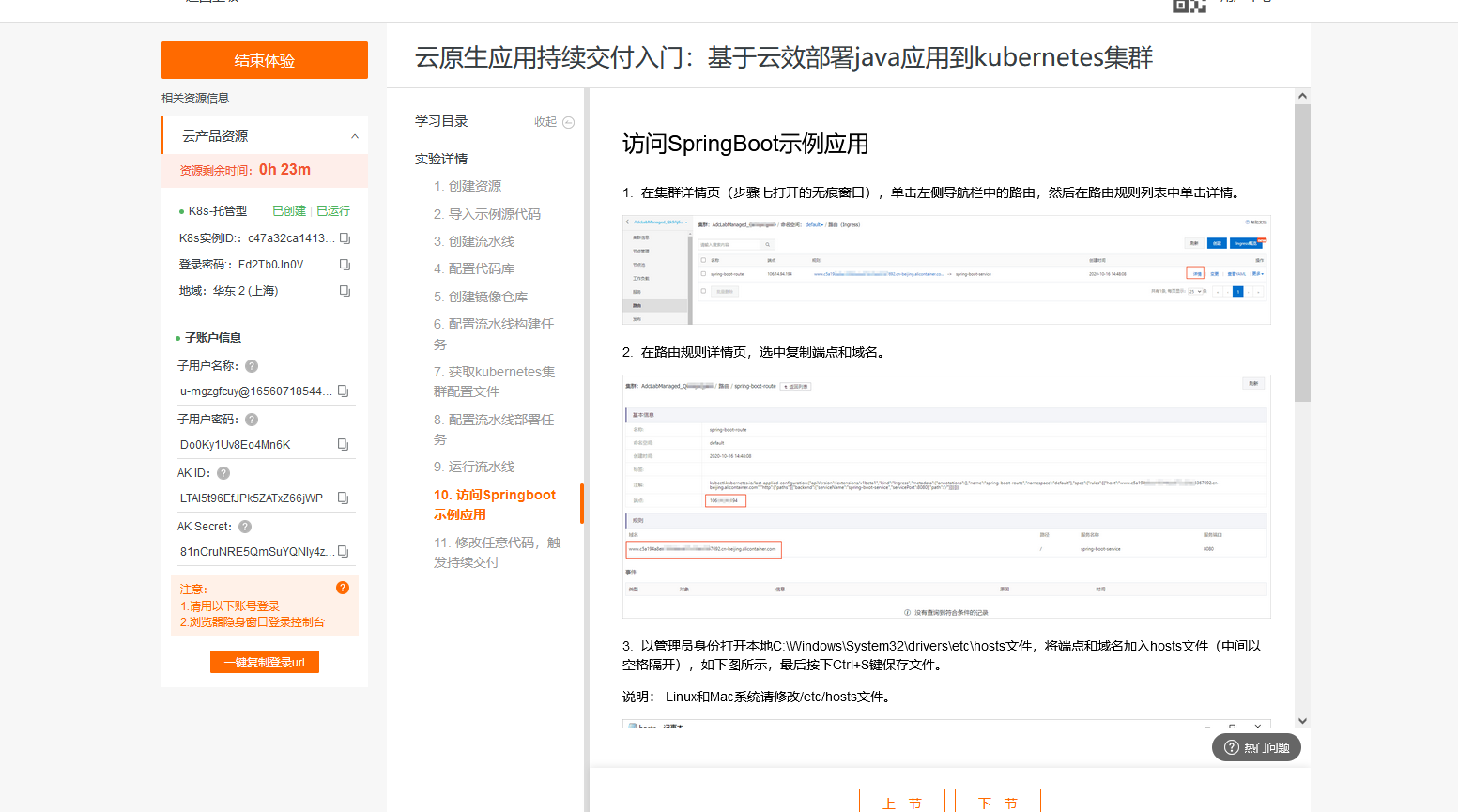Viewport: 1458px width, 812px height.
Task: Copy the sub-user password Do0Ky1Uv8Eo4Mn6K
Action: pyautogui.click(x=343, y=445)
